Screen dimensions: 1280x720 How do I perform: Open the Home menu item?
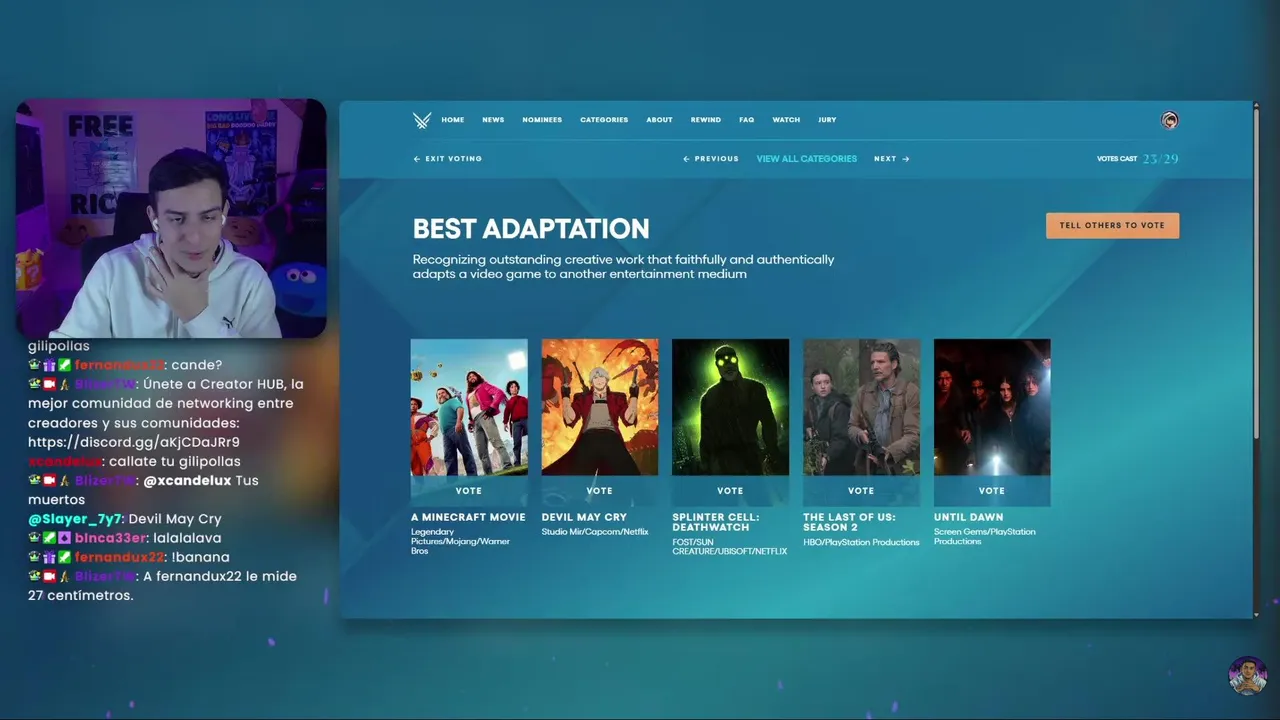click(x=453, y=120)
